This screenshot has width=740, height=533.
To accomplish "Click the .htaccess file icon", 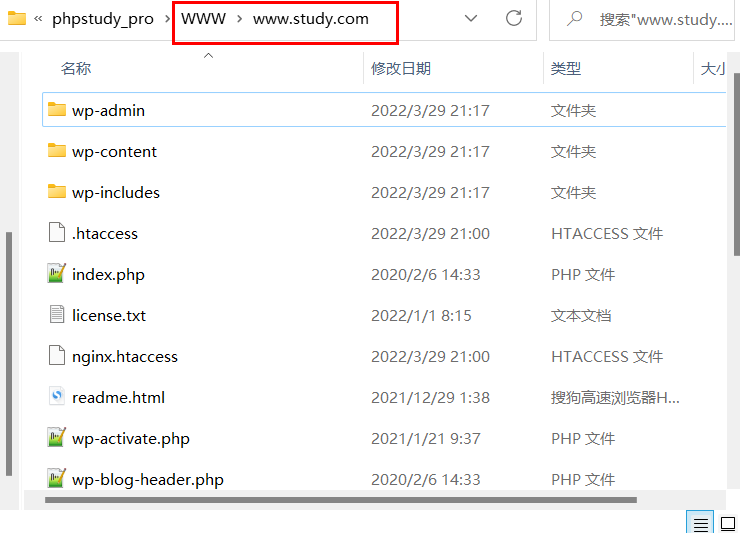I will click(57, 233).
